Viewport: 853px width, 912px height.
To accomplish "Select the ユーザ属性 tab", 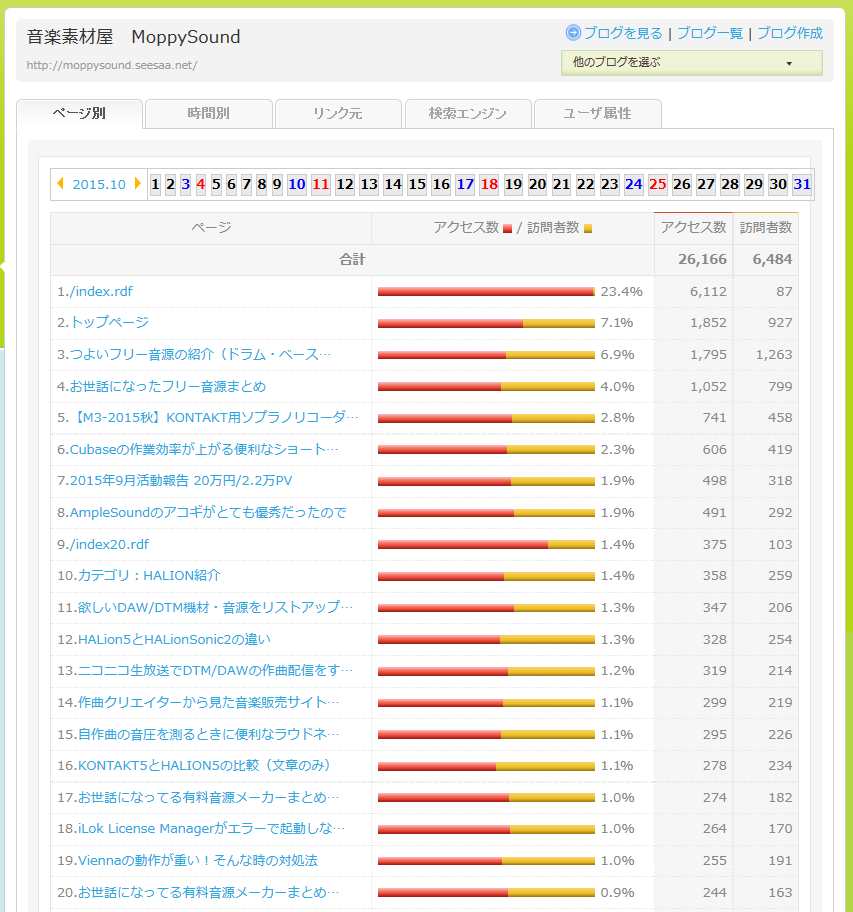I will [597, 114].
